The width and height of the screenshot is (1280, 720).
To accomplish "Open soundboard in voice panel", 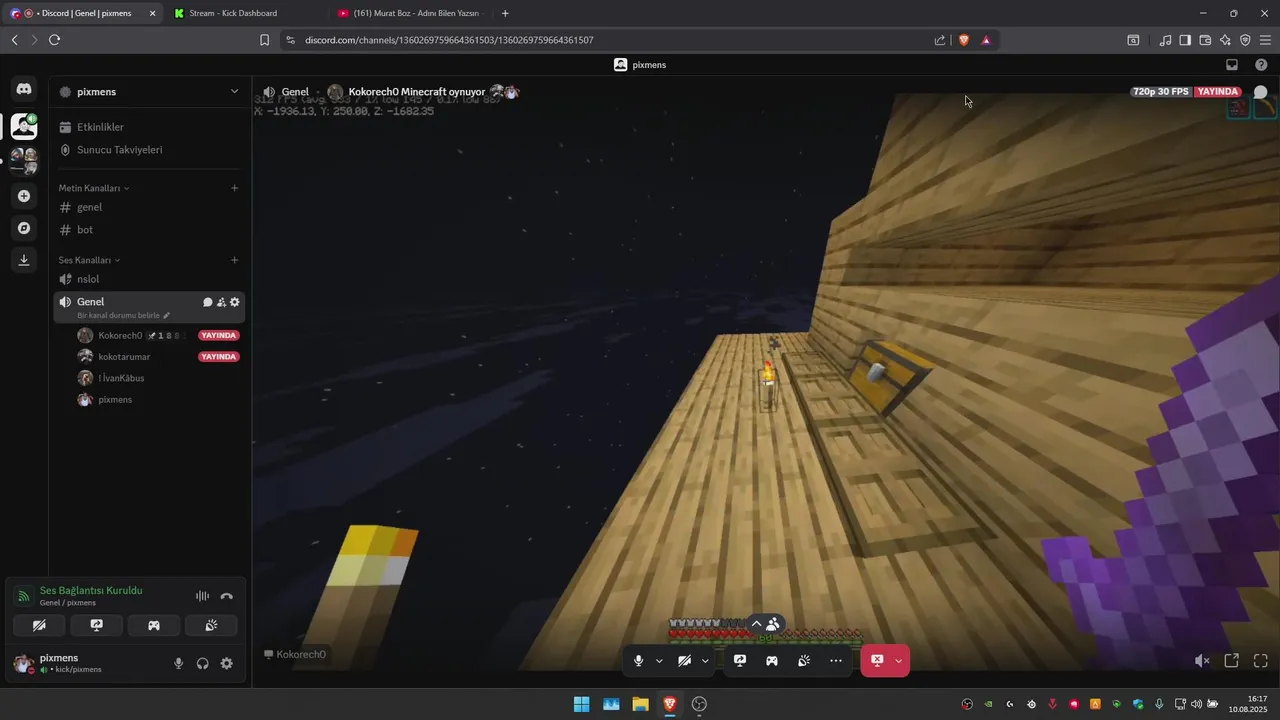I will click(211, 625).
